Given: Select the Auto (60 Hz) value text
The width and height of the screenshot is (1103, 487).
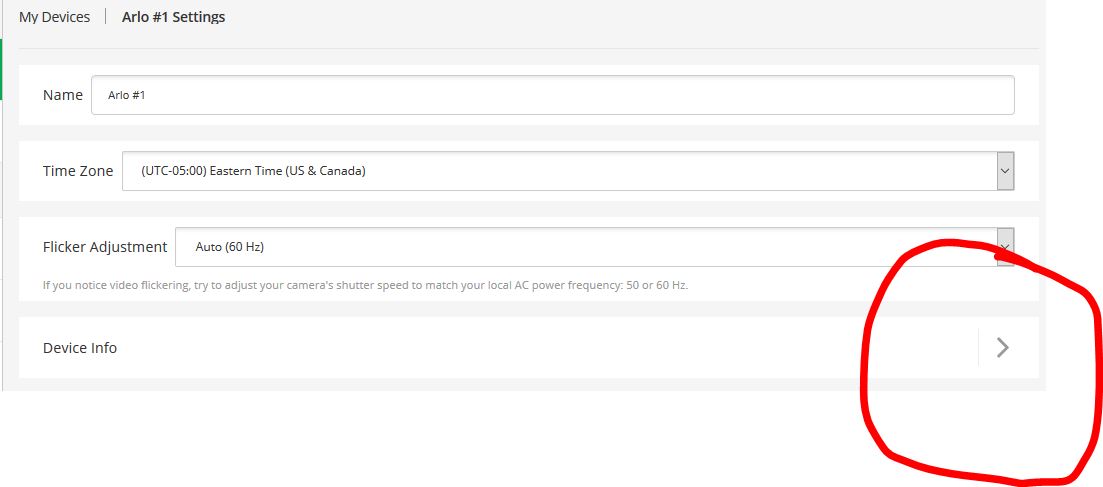Looking at the screenshot, I should (229, 247).
